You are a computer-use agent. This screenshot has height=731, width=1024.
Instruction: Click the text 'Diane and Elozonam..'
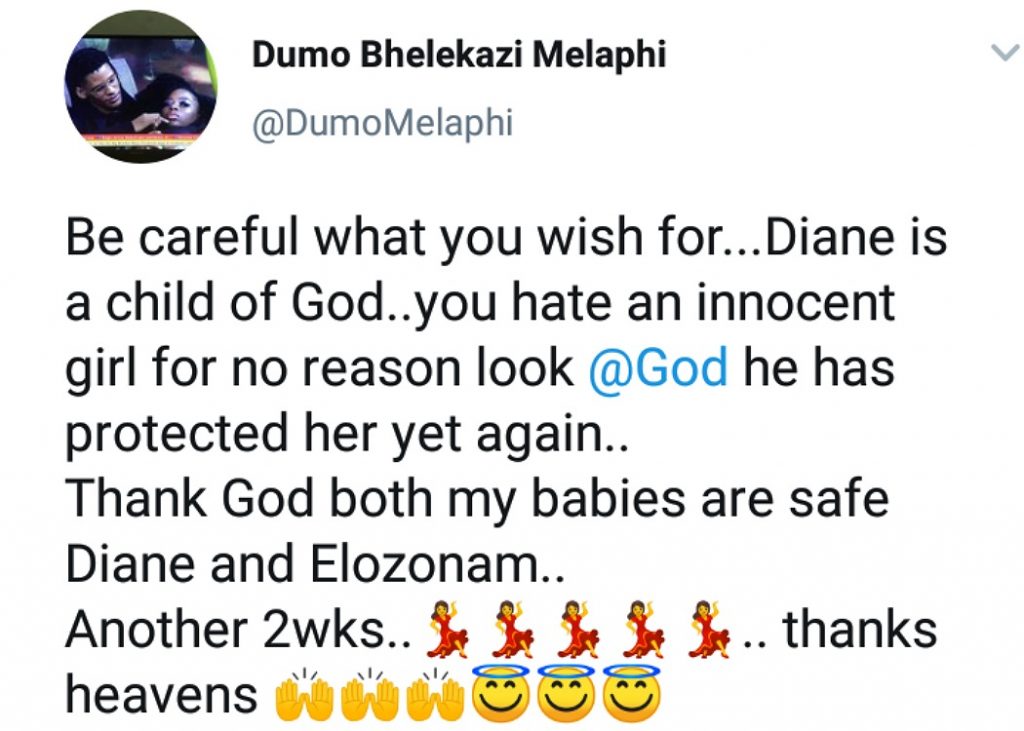click(x=315, y=564)
